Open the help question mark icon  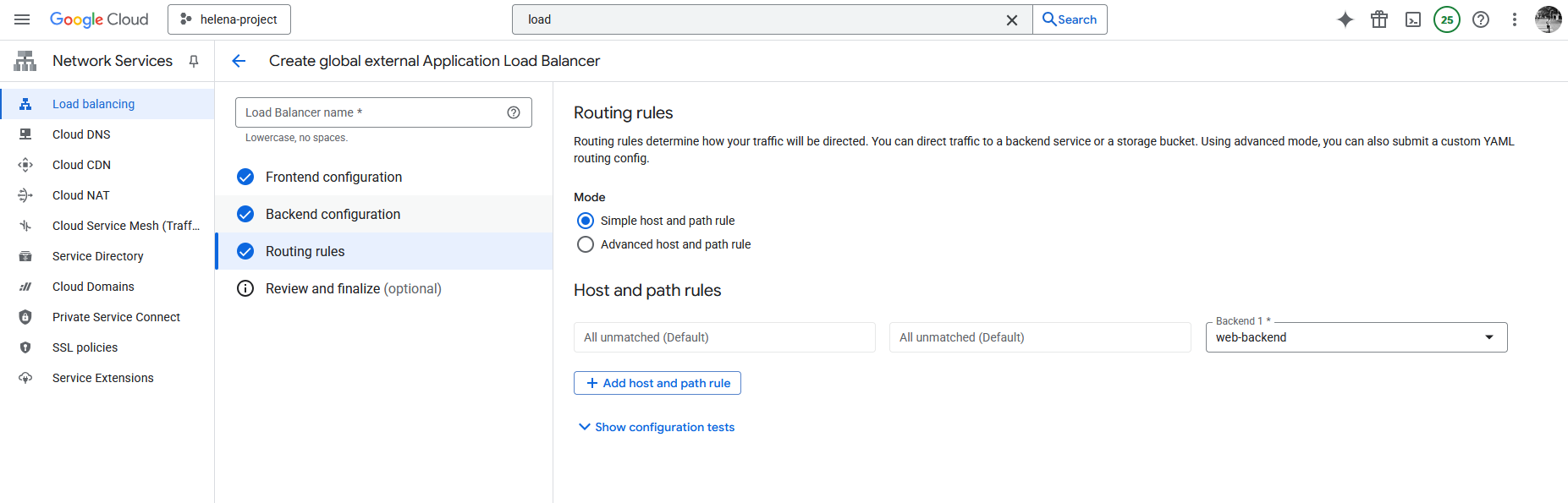1481,19
